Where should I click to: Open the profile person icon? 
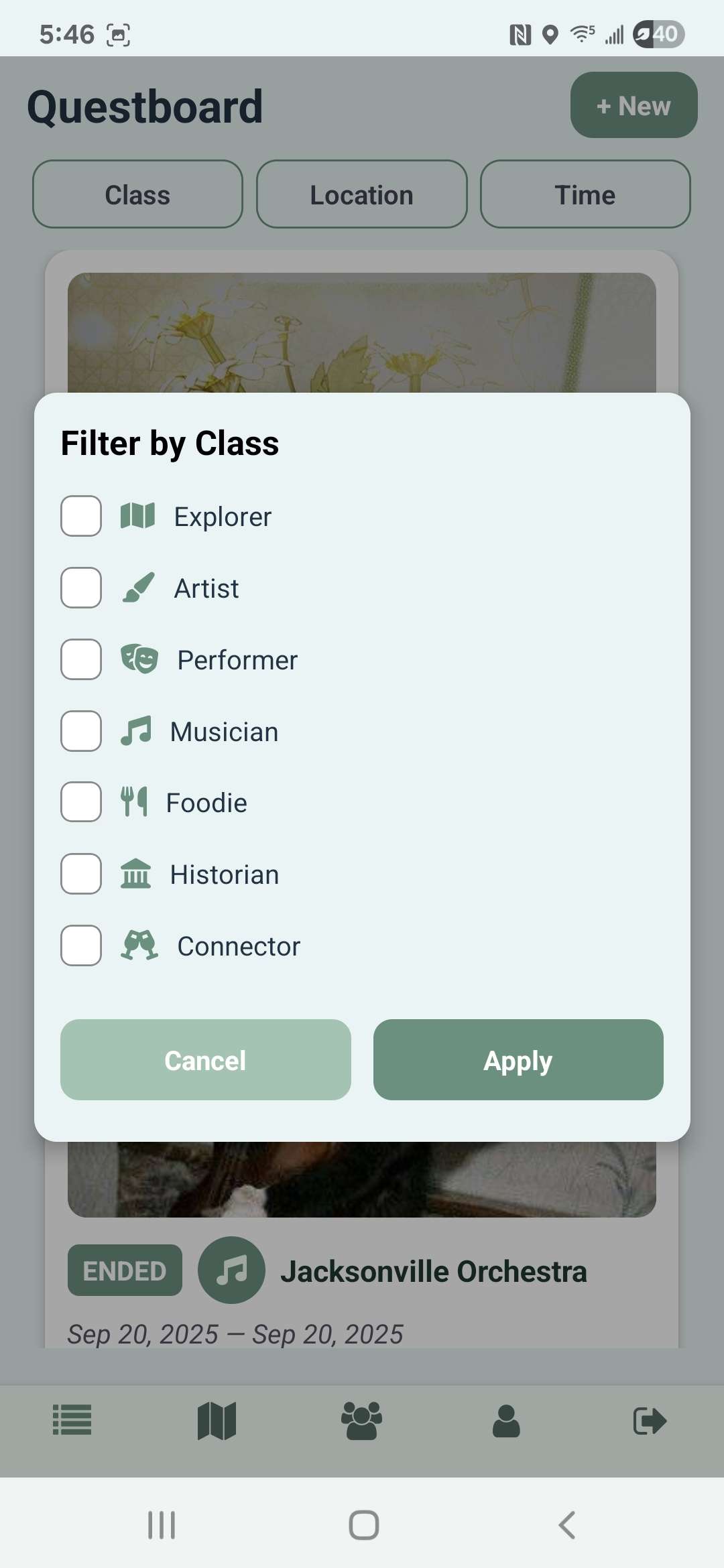tap(506, 1421)
